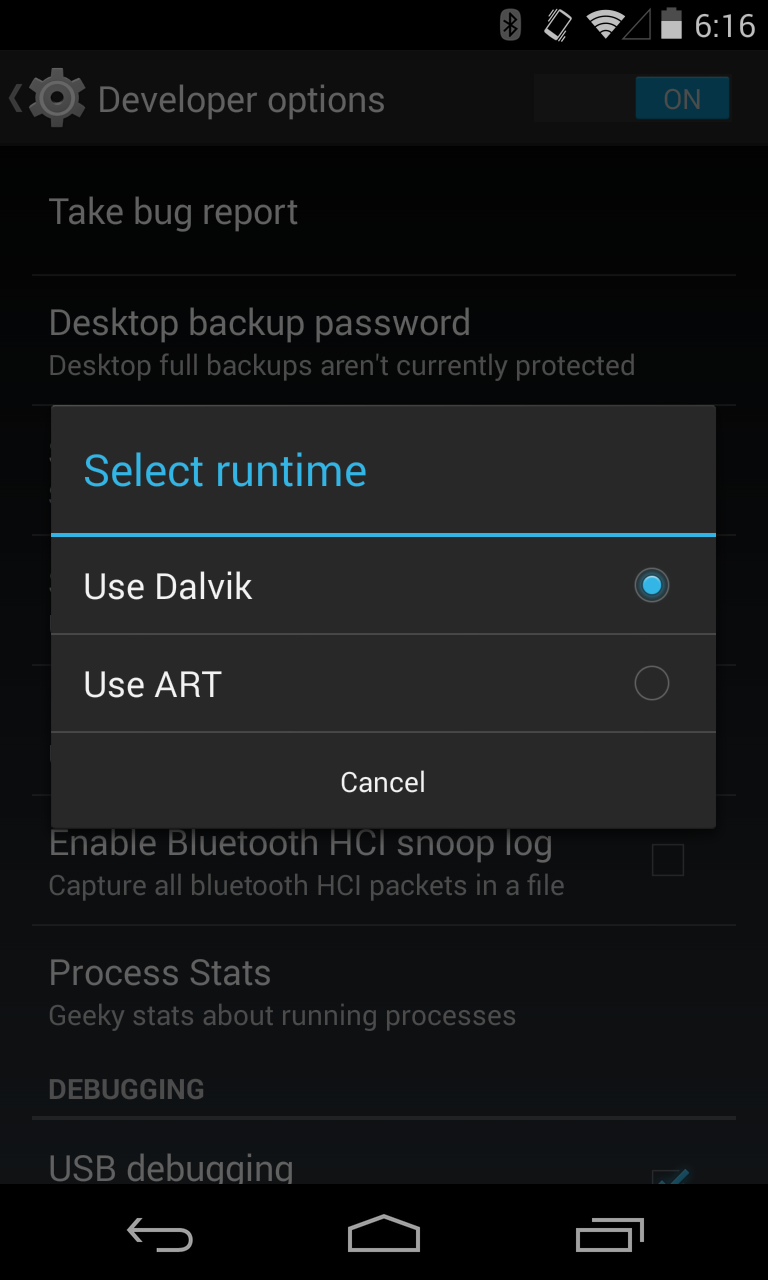Tap the Developer options gear icon
The image size is (768, 1280).
[x=56, y=98]
